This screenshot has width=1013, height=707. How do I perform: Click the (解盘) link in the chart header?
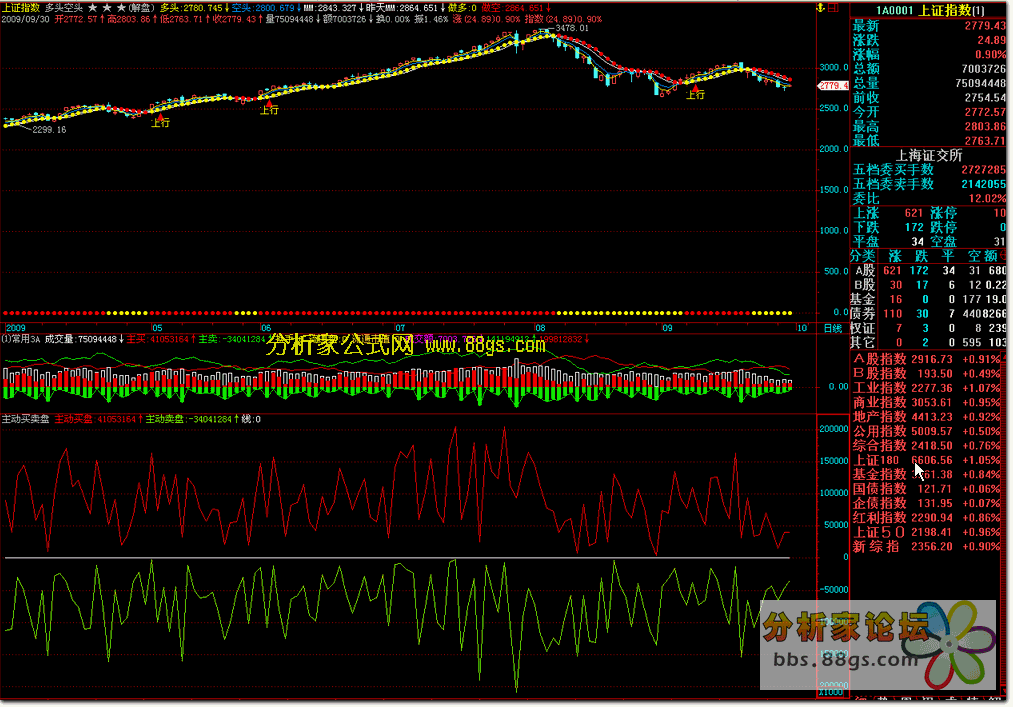(142, 8)
